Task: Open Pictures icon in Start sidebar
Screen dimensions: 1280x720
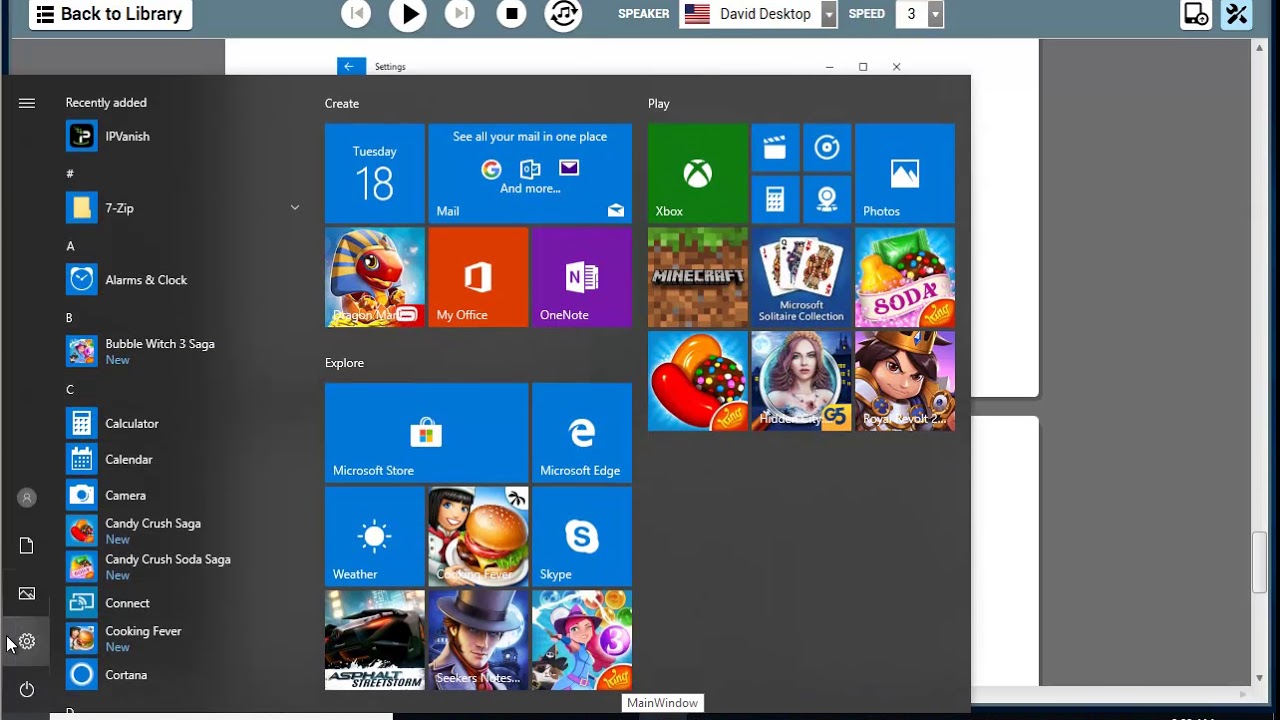Action: pyautogui.click(x=27, y=593)
